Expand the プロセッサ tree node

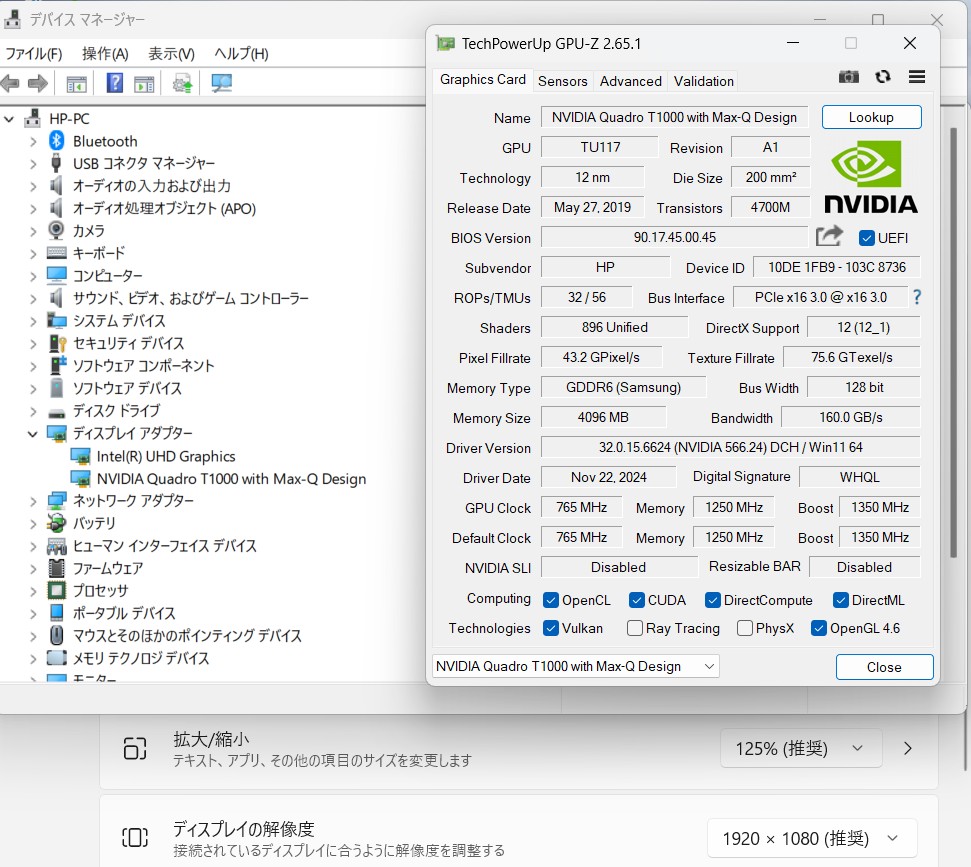pyautogui.click(x=33, y=591)
